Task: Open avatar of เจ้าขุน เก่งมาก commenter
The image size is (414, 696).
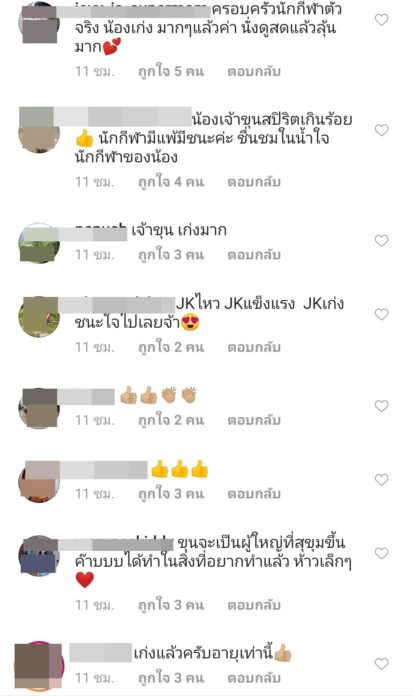Action: [39, 243]
